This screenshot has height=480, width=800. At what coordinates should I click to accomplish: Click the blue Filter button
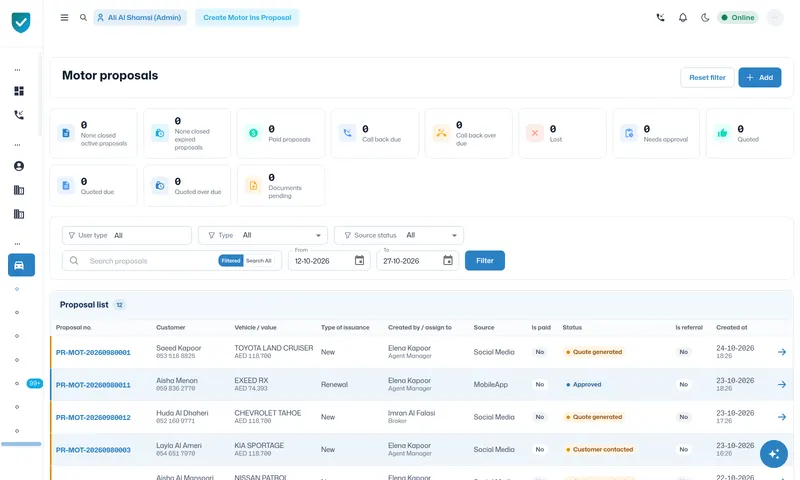tap(485, 261)
